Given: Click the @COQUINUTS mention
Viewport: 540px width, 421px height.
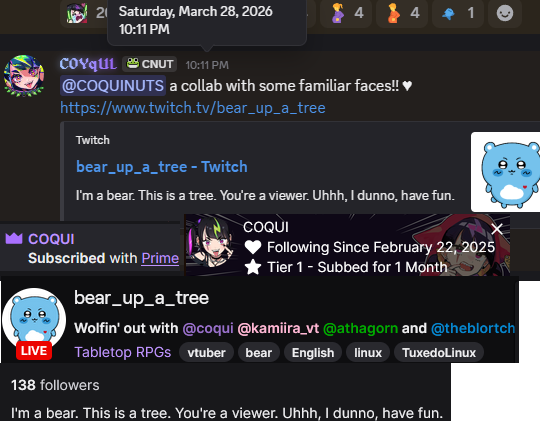Looking at the screenshot, I should click(113, 85).
